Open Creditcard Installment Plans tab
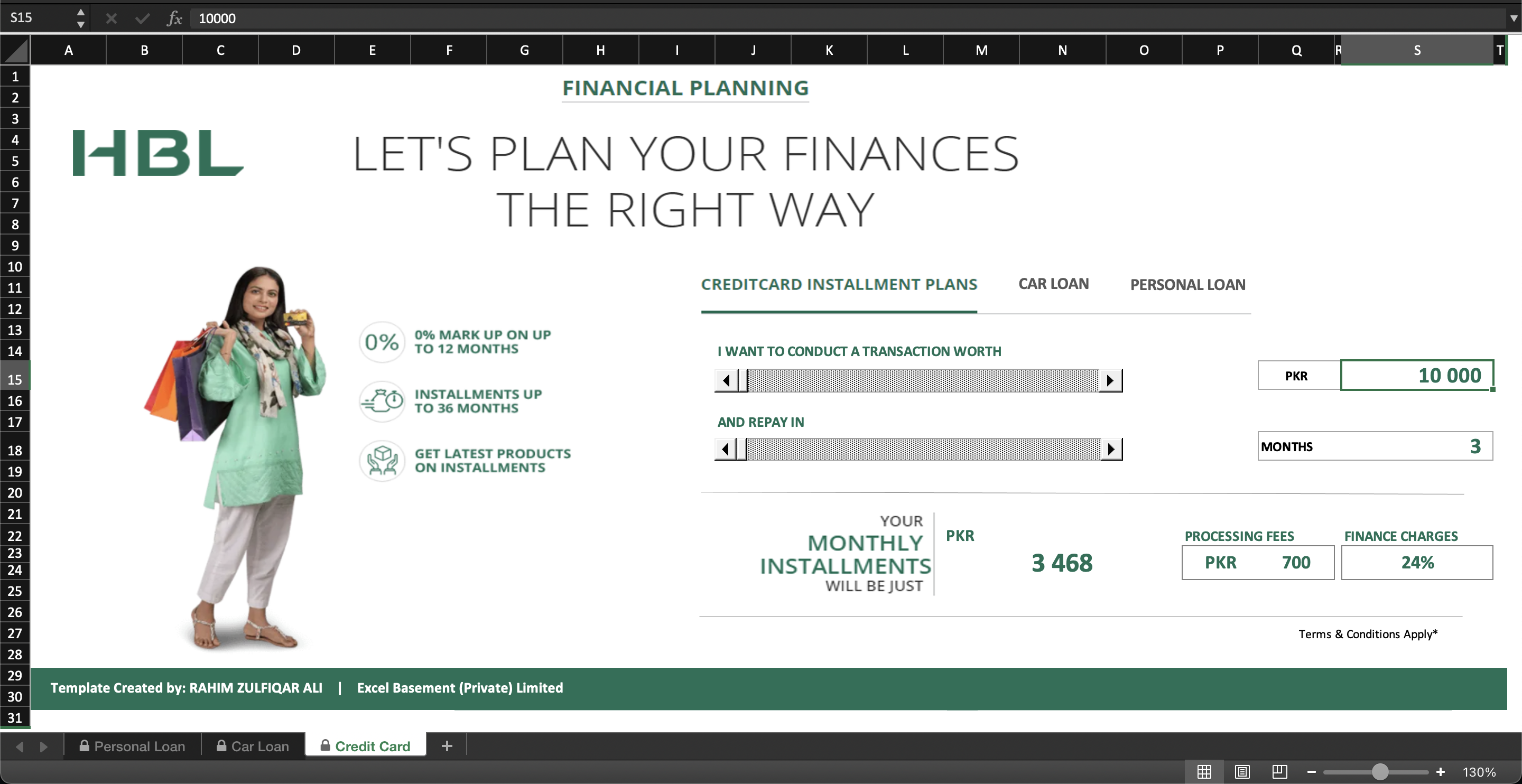Screen dimensions: 1522x784 click(838, 284)
